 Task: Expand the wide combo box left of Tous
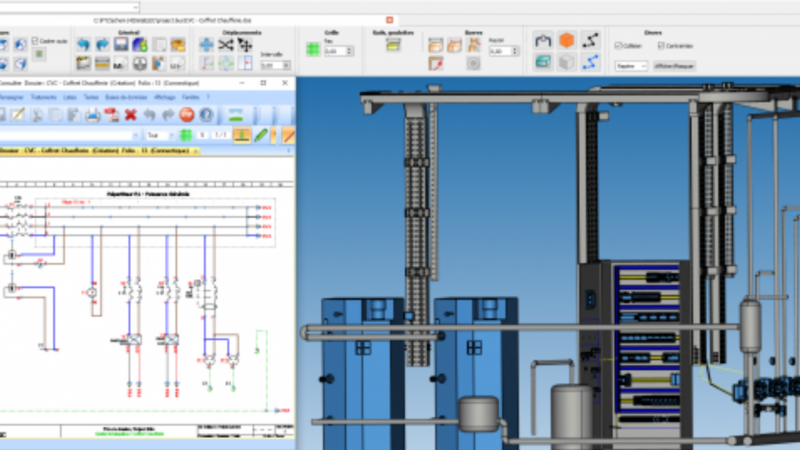point(69,135)
